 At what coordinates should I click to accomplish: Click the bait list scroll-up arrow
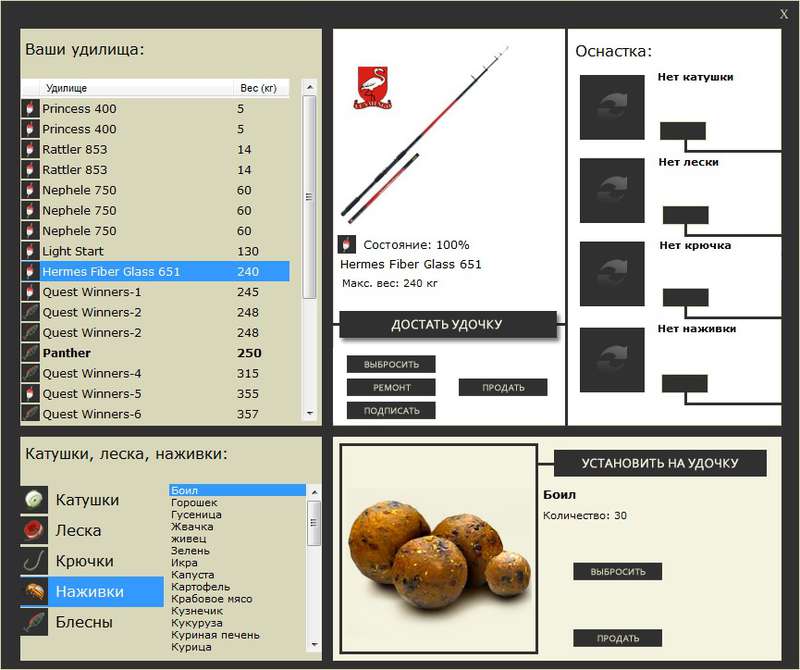(x=314, y=492)
